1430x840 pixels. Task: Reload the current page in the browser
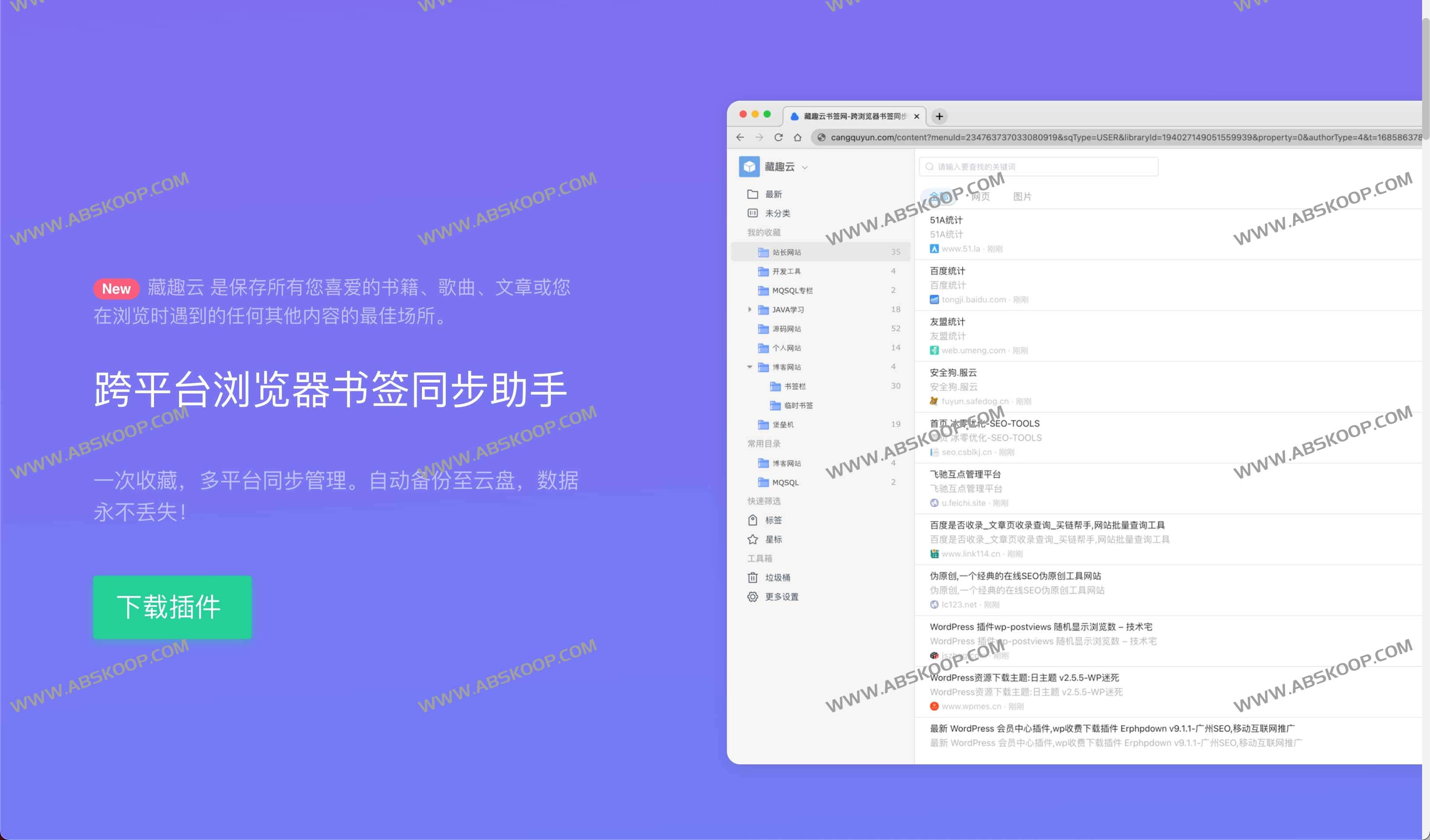tap(778, 137)
